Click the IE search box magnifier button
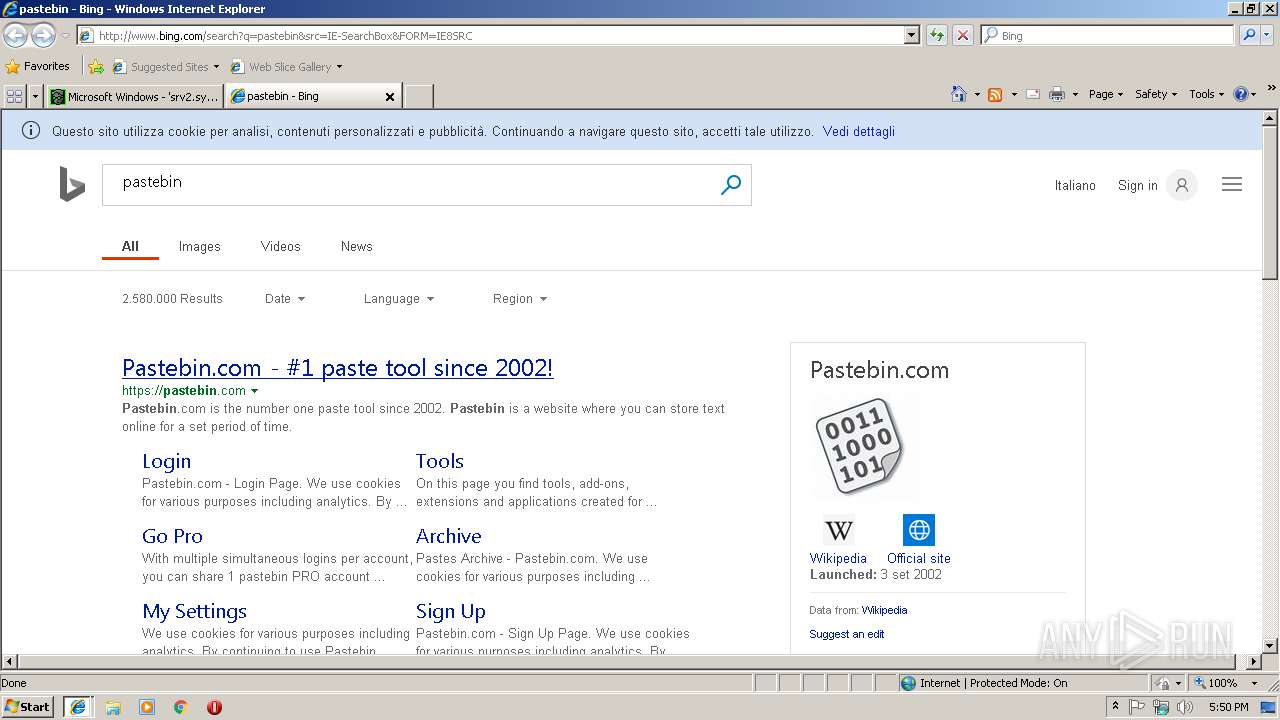 (1248, 35)
